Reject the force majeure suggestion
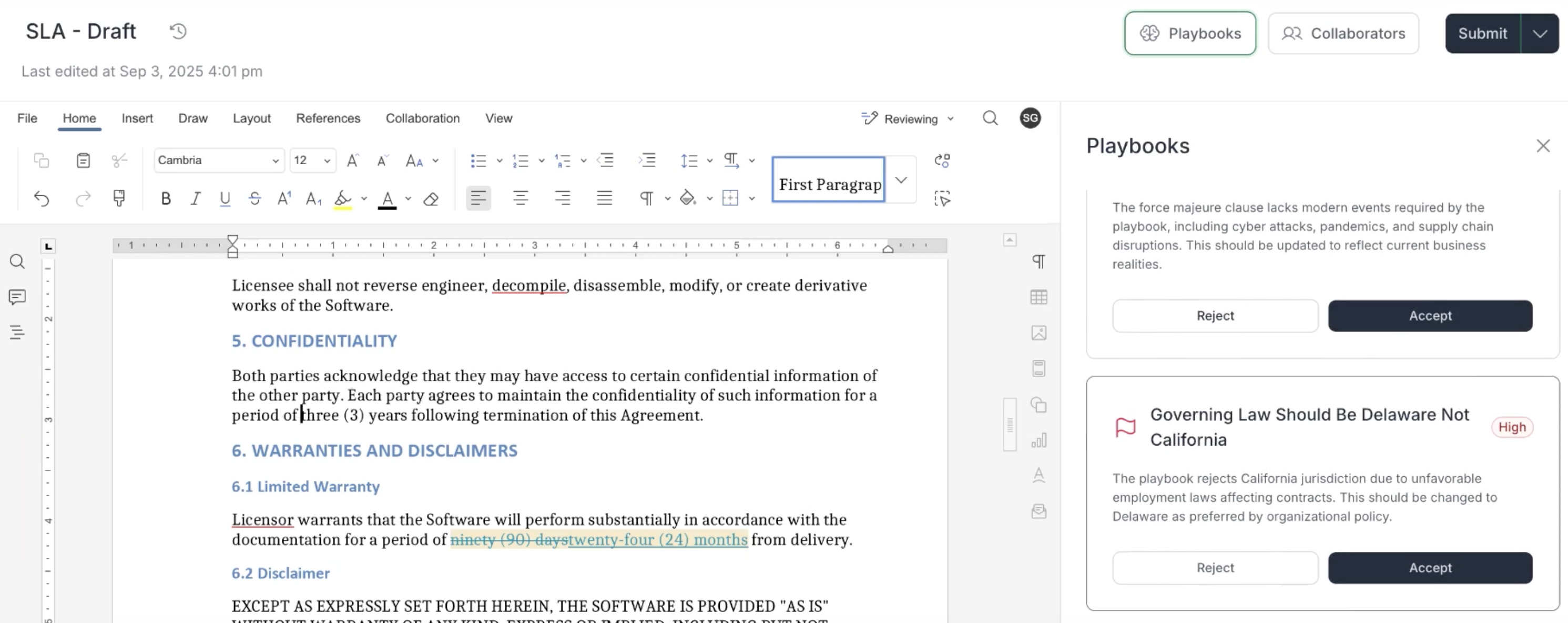Image resolution: width=1568 pixels, height=623 pixels. coord(1215,316)
